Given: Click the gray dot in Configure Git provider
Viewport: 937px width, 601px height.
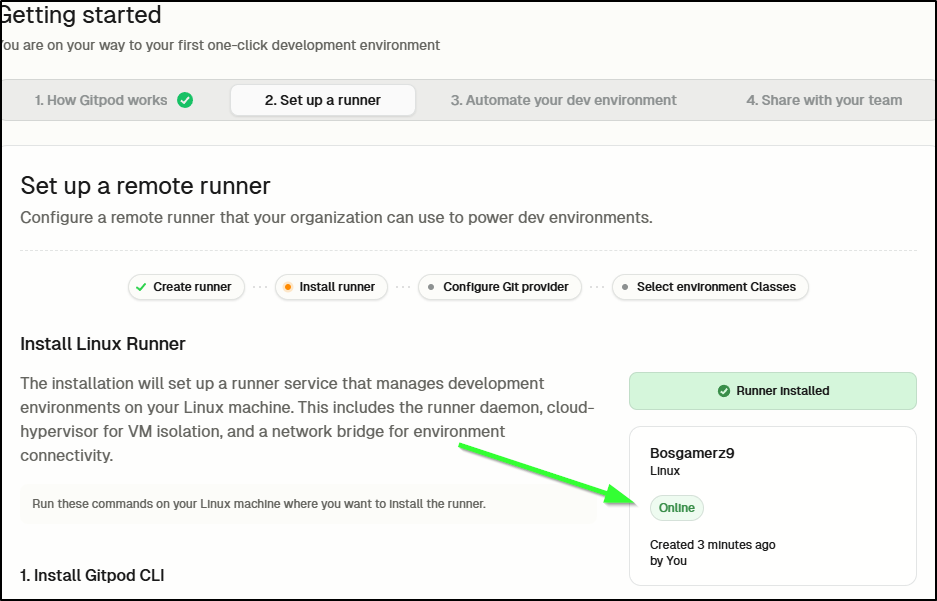Looking at the screenshot, I should [x=431, y=287].
